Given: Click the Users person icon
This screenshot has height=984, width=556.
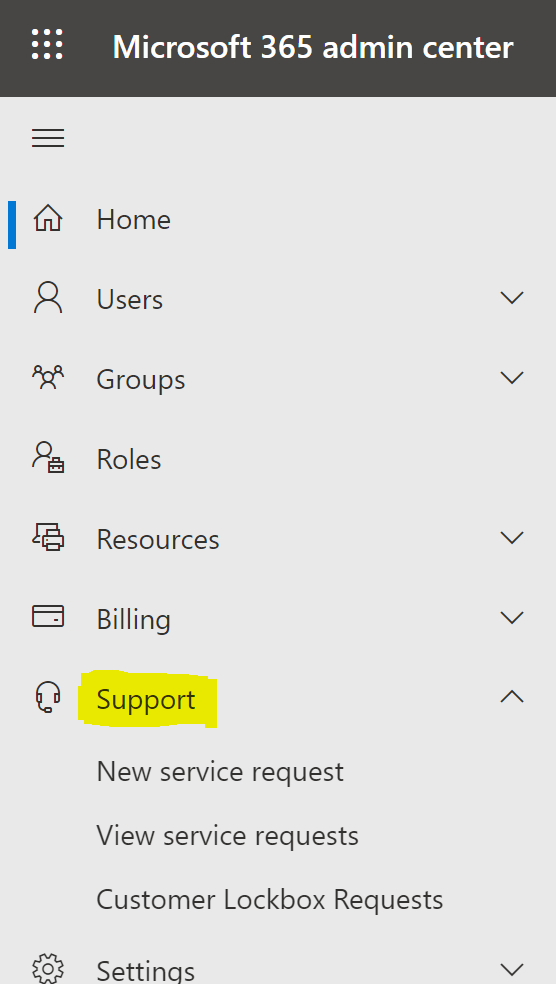Looking at the screenshot, I should point(48,298).
